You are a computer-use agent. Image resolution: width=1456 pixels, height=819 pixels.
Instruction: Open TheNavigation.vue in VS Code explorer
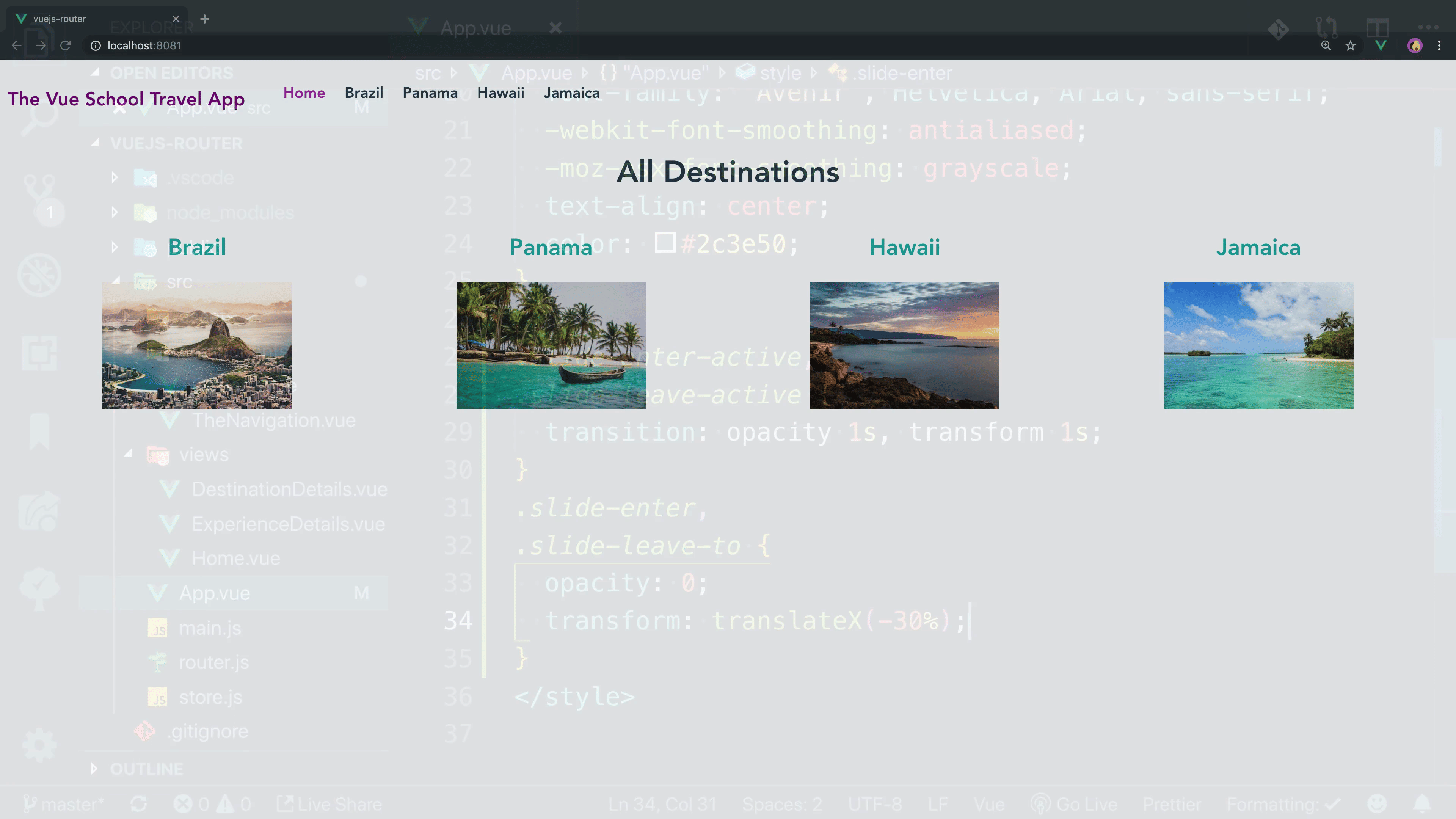tap(273, 420)
